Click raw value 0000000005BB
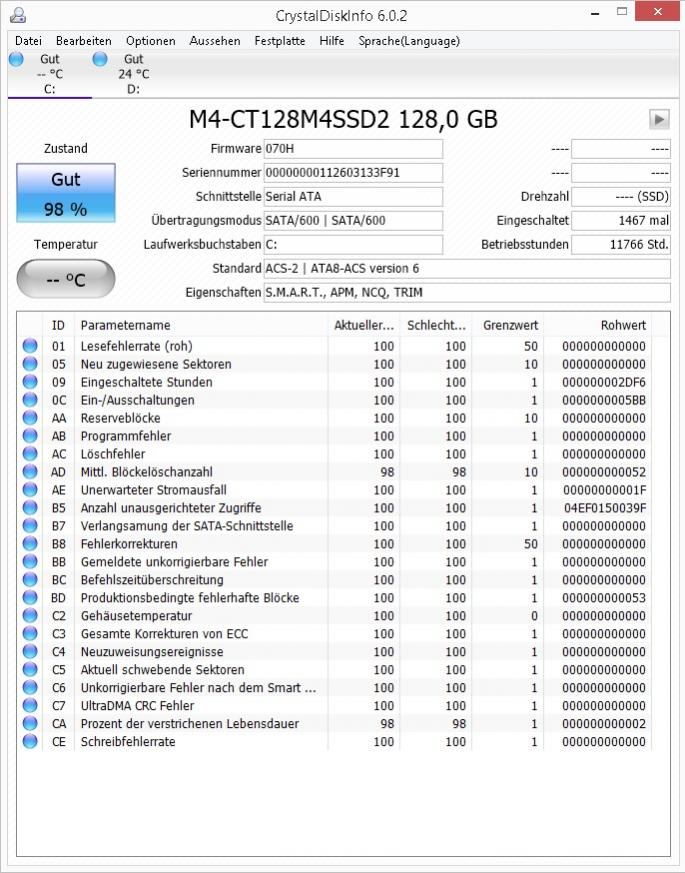Viewport: 685px width, 873px height. (x=604, y=400)
